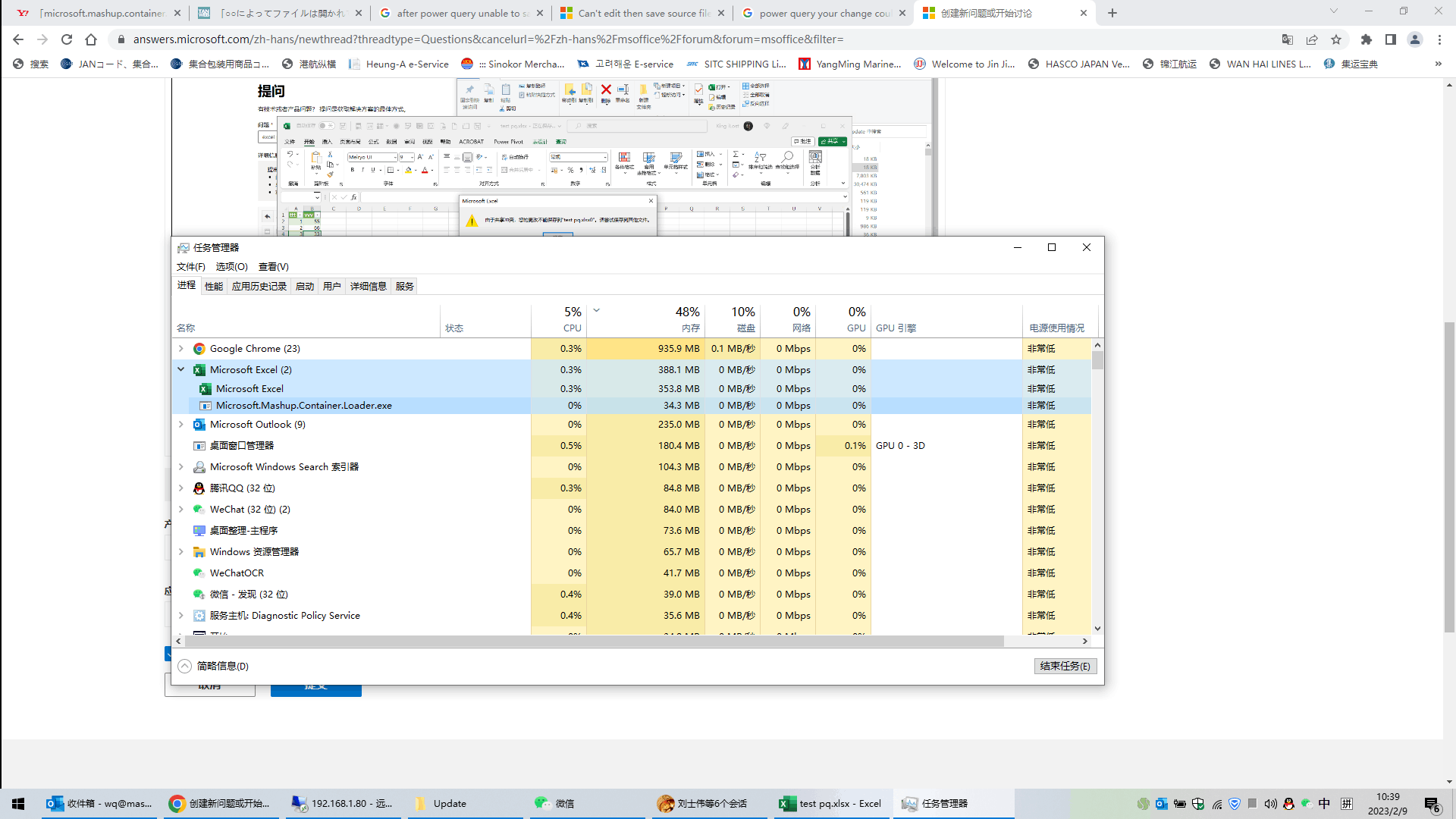Collapse the Microsoft Excel (2) process group
Image resolution: width=1456 pixels, height=819 pixels.
[x=180, y=369]
